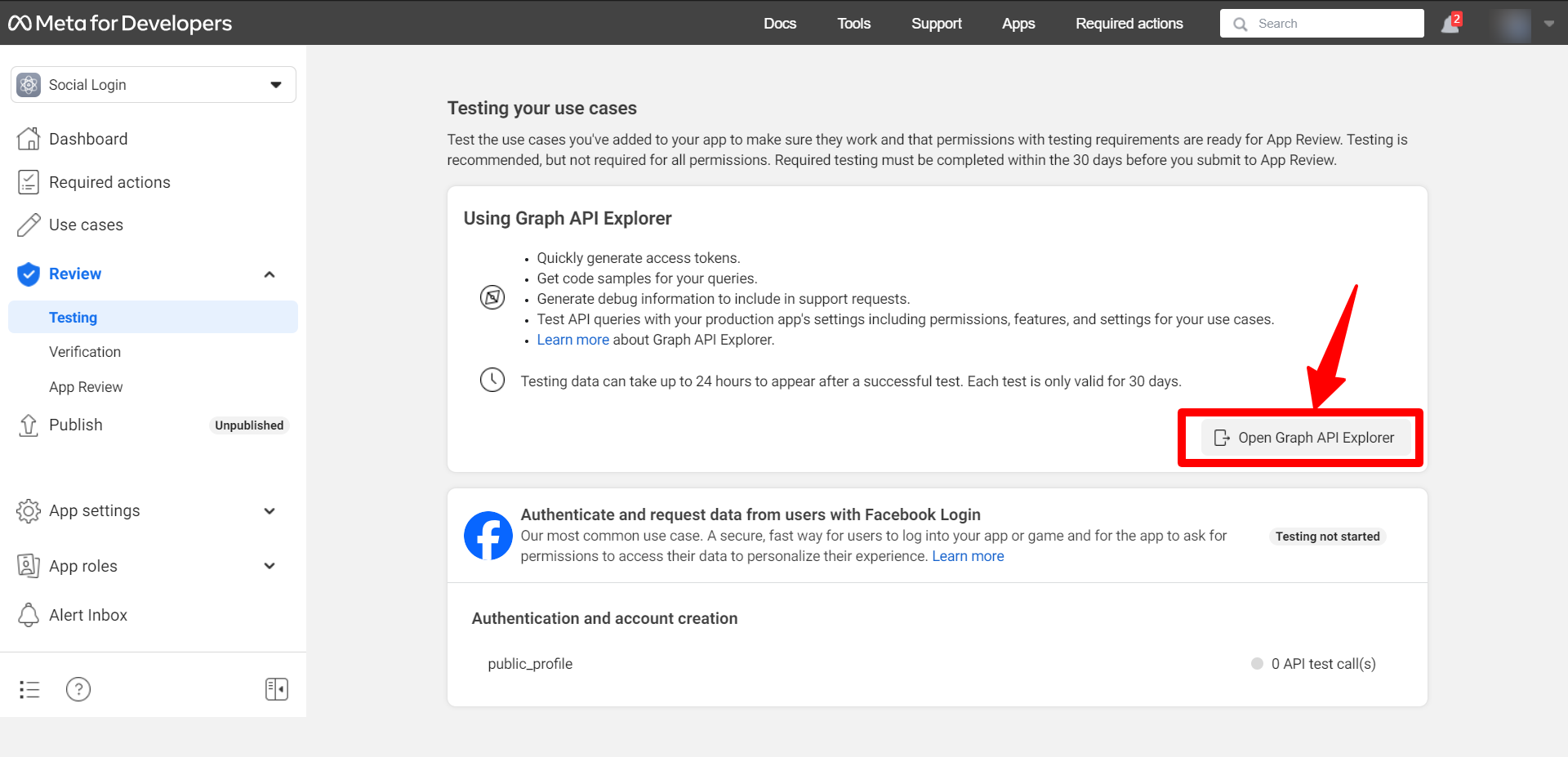This screenshot has width=1568, height=757.
Task: Open the Tools menu in the top bar
Action: tap(853, 23)
